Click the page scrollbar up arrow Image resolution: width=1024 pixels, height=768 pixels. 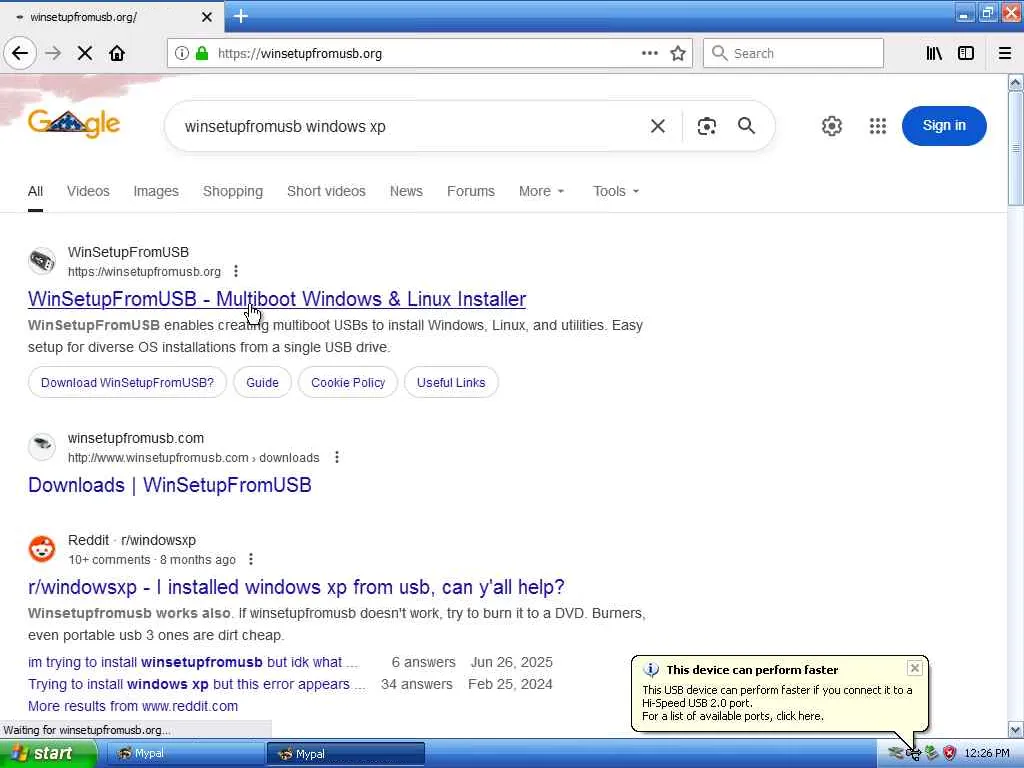pyautogui.click(x=1015, y=83)
